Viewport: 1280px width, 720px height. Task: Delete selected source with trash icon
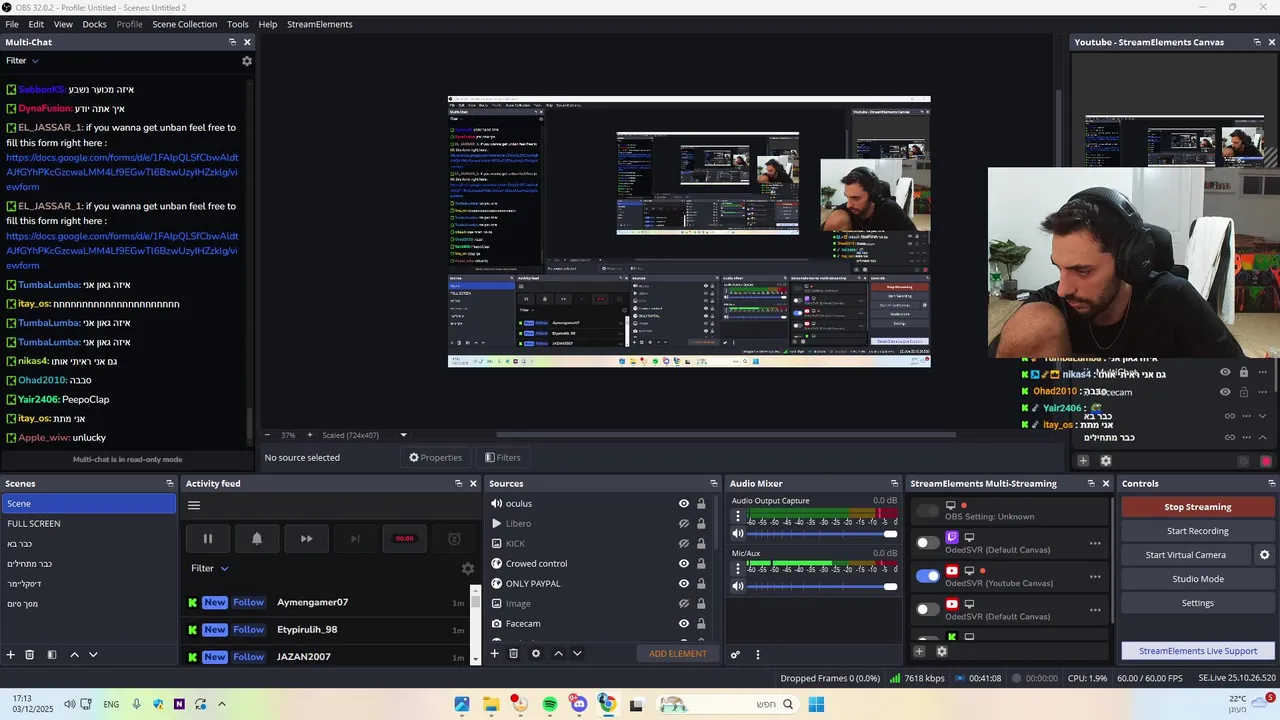coord(513,654)
